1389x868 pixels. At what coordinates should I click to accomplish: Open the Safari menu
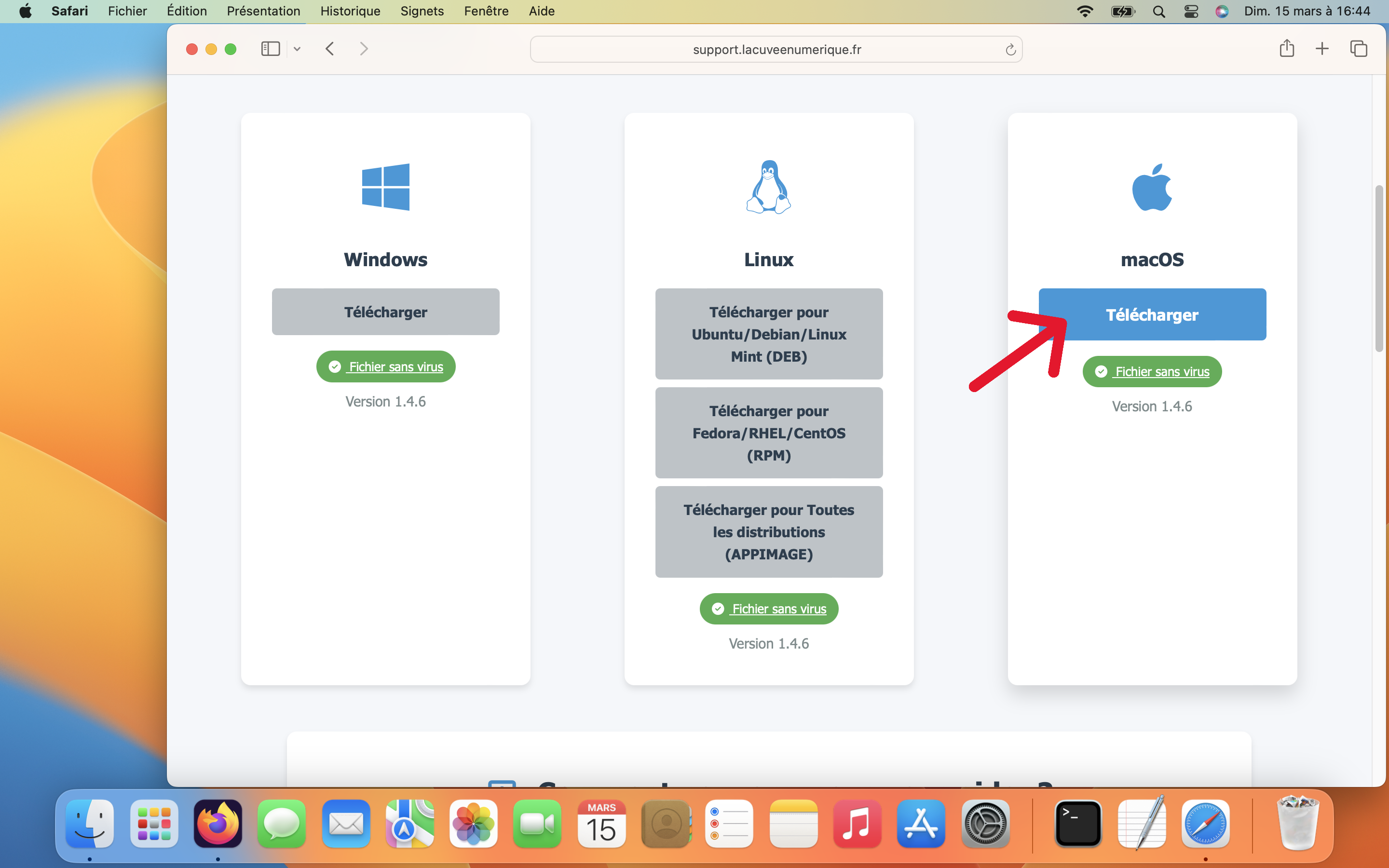tap(69, 11)
